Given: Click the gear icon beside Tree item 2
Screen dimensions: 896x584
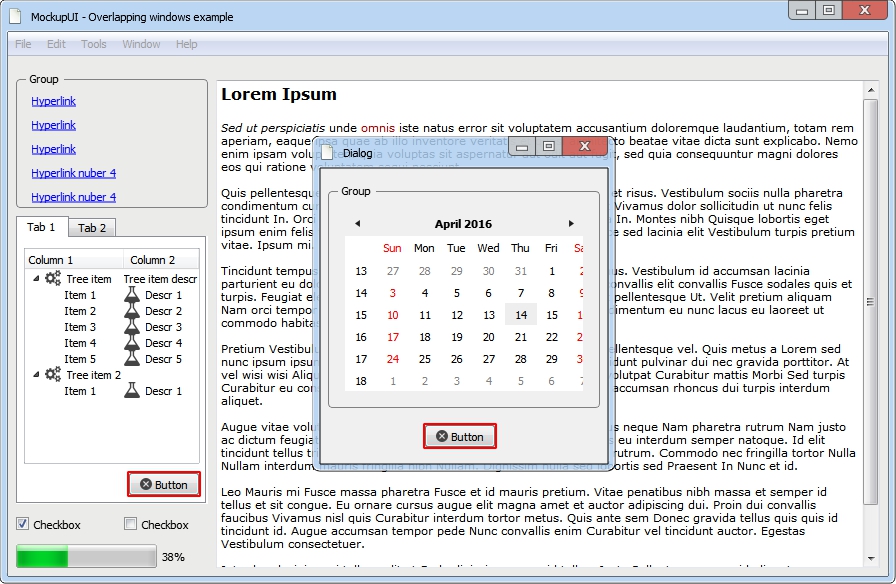Looking at the screenshot, I should point(53,375).
